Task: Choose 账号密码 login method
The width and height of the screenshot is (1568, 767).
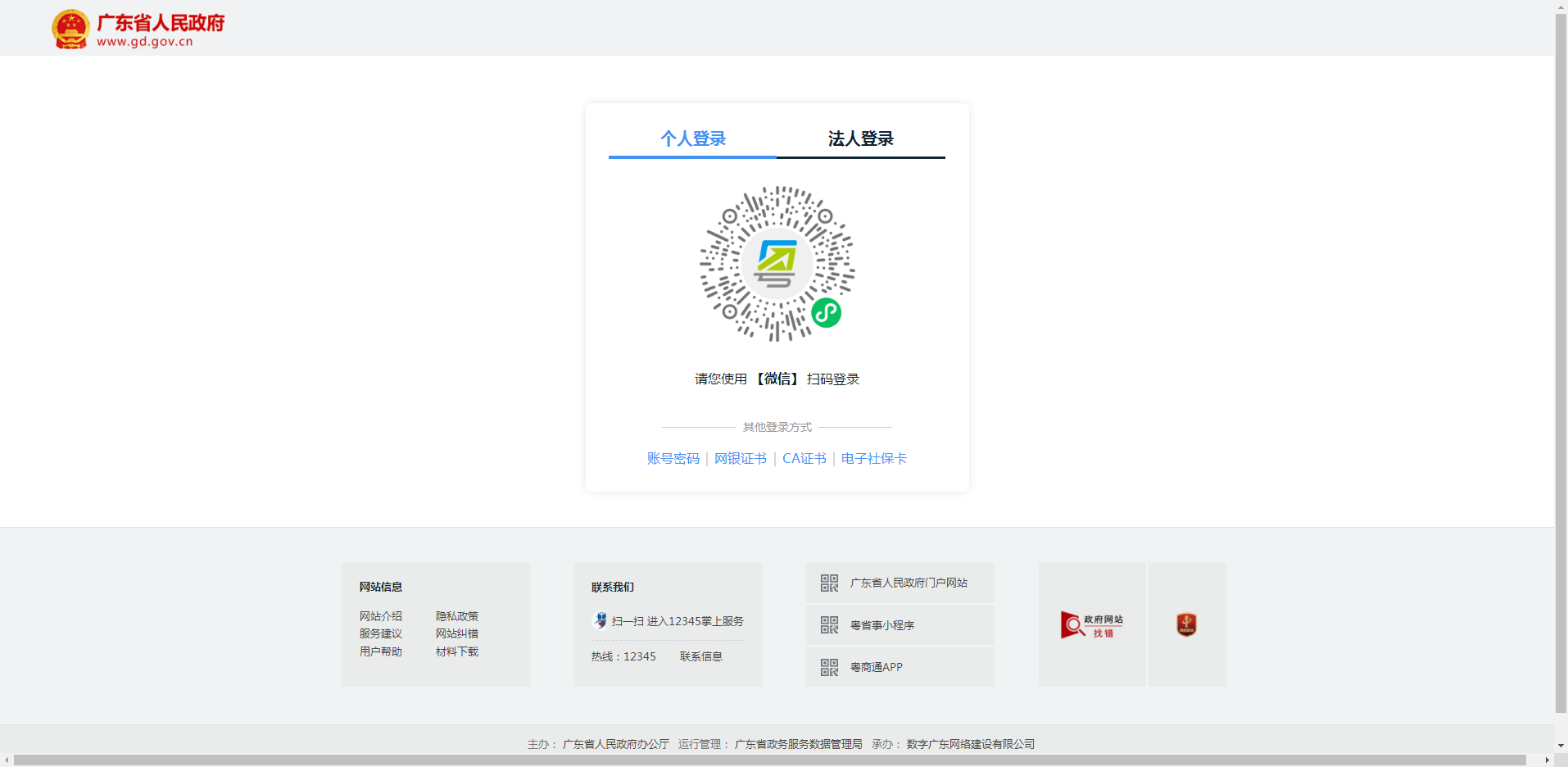Action: point(673,459)
